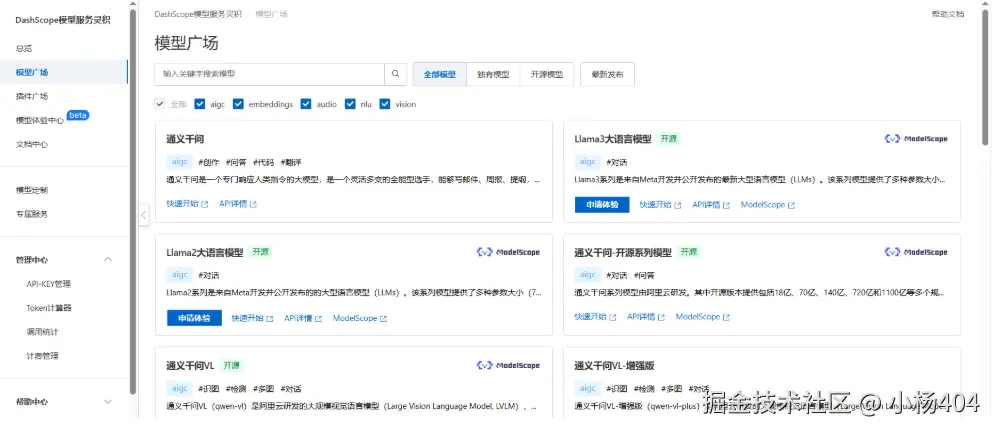The height and width of the screenshot is (432, 995).
Task: Open 快速开始 link on 通义千问-开源系列模型 card
Action: click(595, 317)
